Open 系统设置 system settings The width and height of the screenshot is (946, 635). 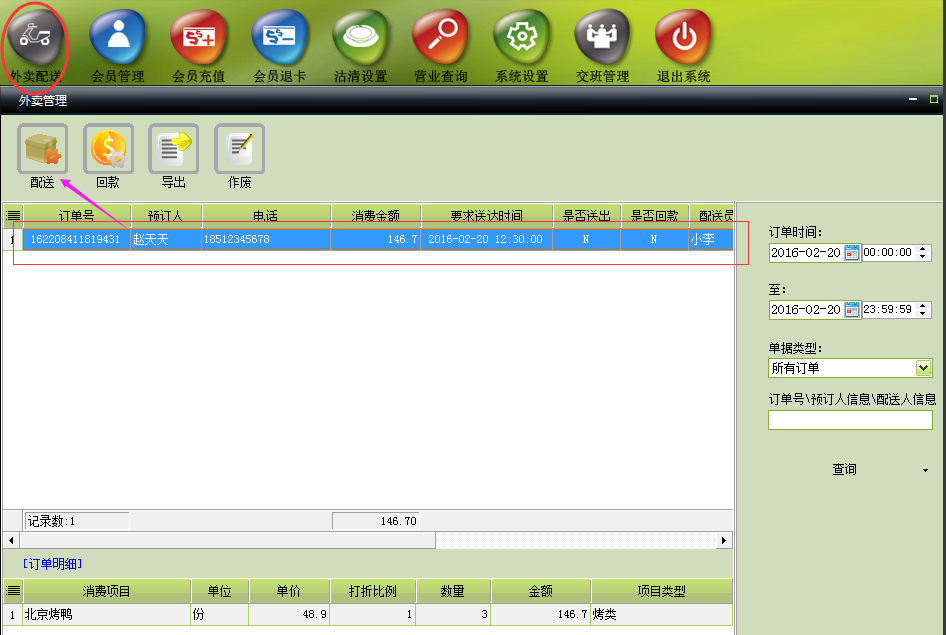522,46
